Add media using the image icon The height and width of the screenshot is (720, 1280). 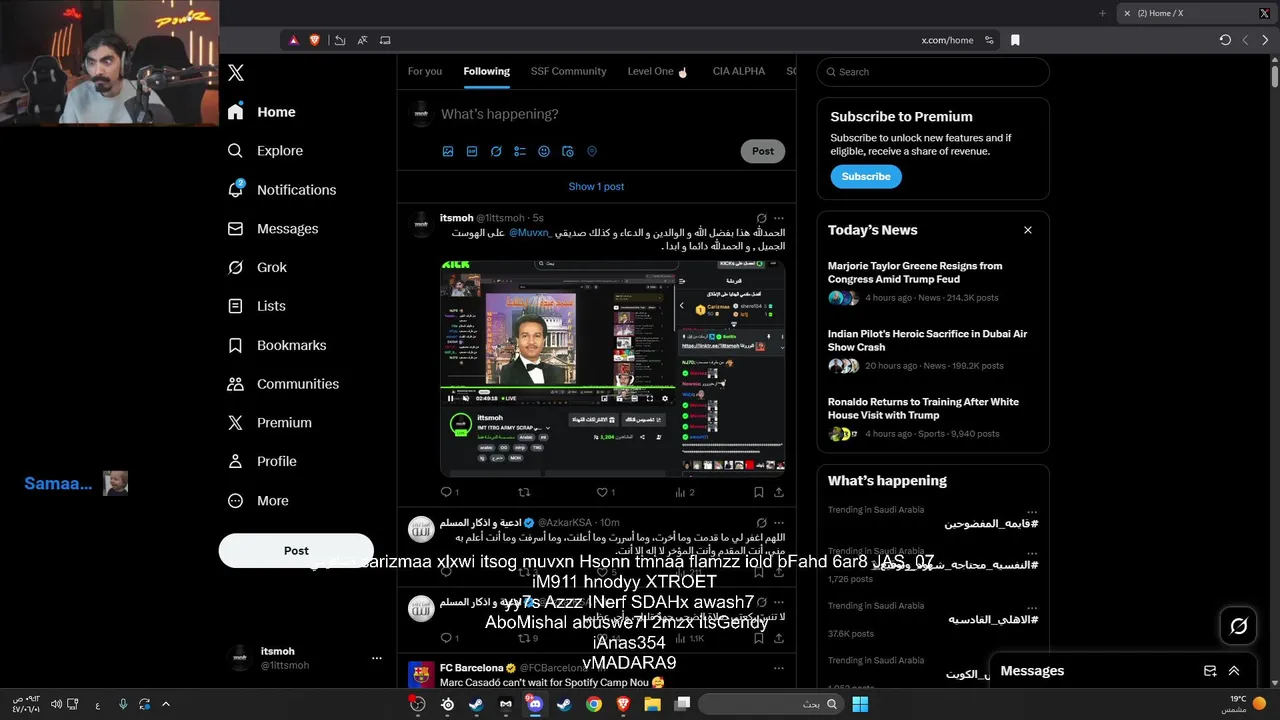coord(448,151)
